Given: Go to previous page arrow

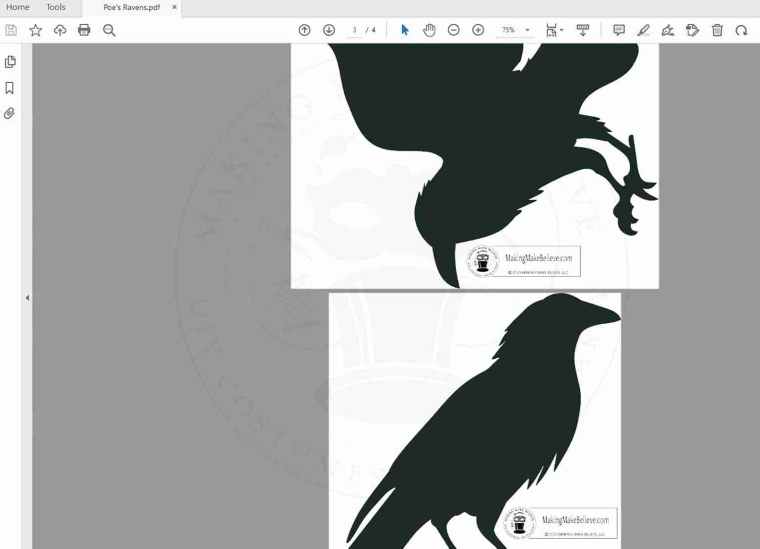Looking at the screenshot, I should (x=304, y=30).
